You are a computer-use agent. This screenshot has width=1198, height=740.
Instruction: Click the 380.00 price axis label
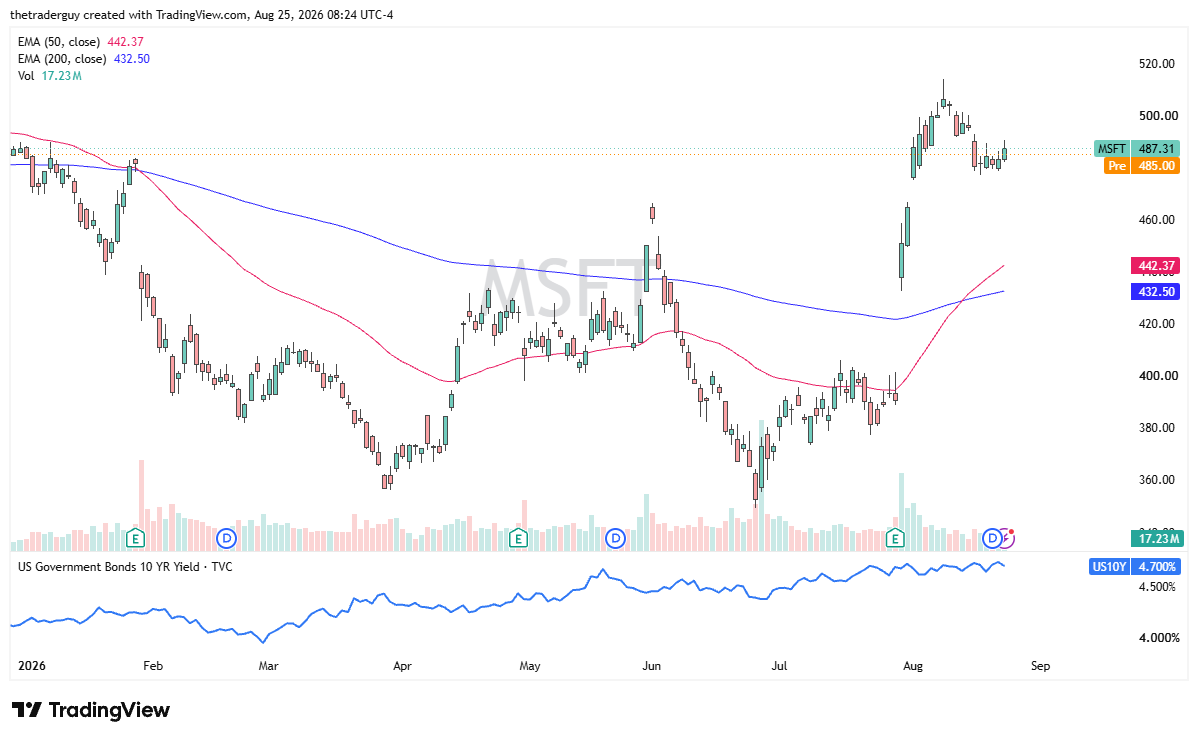(1157, 427)
